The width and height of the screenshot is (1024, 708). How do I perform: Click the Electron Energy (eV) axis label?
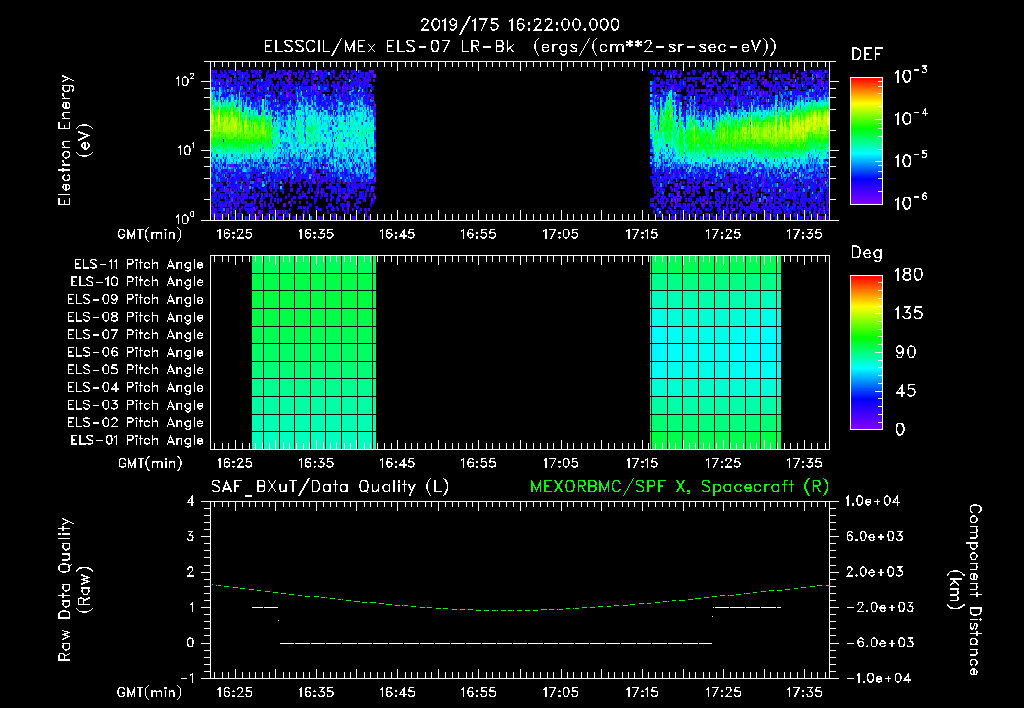73,140
